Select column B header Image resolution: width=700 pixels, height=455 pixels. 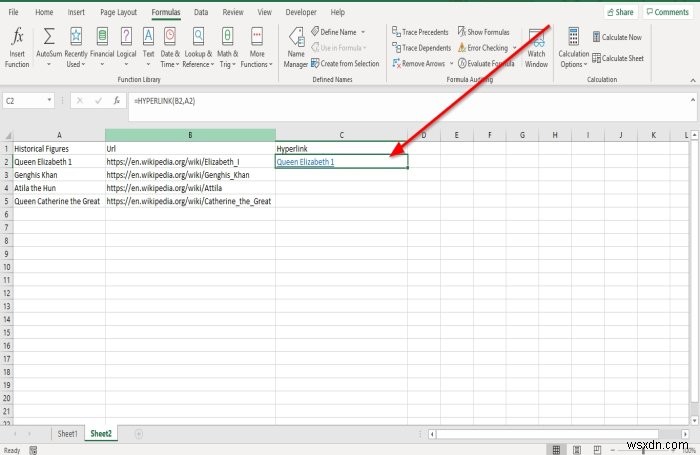(190, 135)
